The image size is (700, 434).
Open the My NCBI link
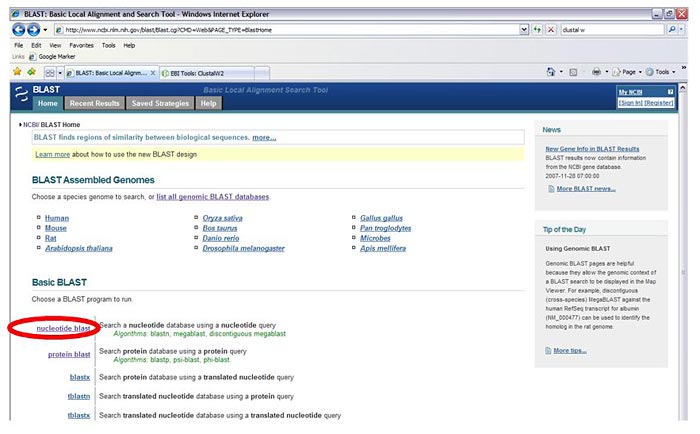pyautogui.click(x=630, y=92)
